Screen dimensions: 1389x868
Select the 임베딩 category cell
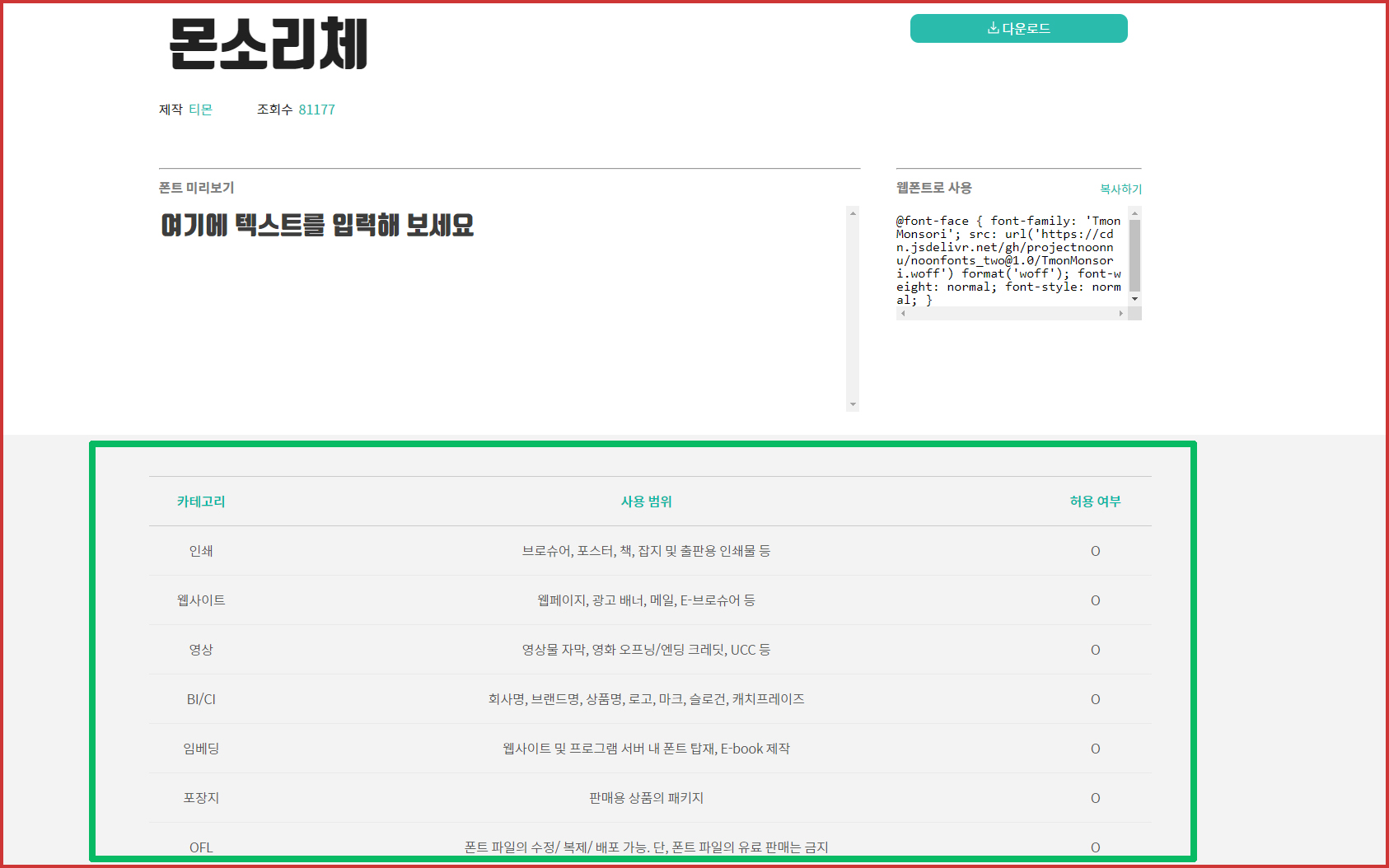(201, 749)
